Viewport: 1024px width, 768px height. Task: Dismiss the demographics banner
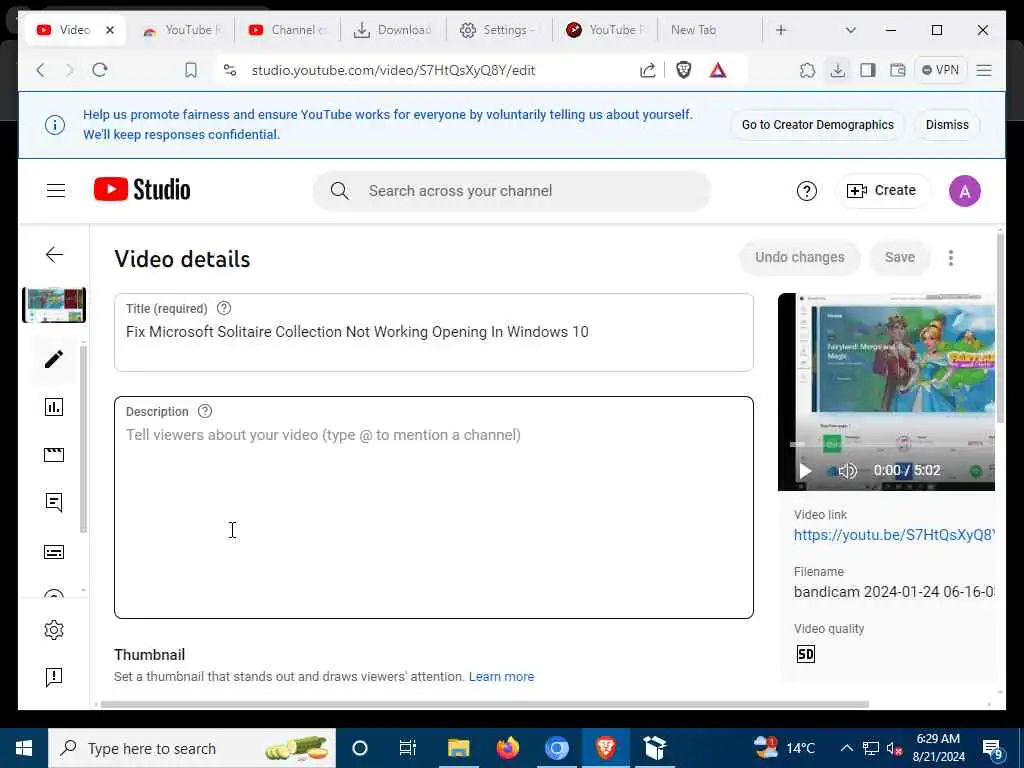[947, 125]
